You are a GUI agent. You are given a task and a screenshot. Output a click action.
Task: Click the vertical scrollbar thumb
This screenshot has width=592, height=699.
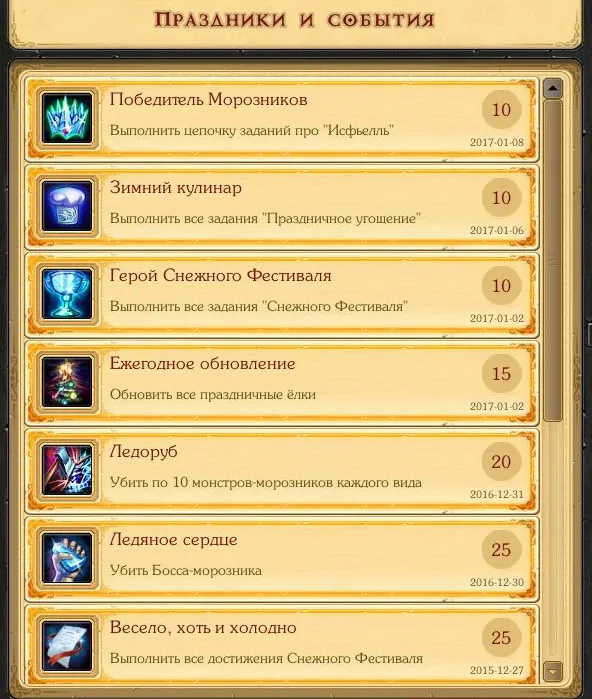pos(553,260)
